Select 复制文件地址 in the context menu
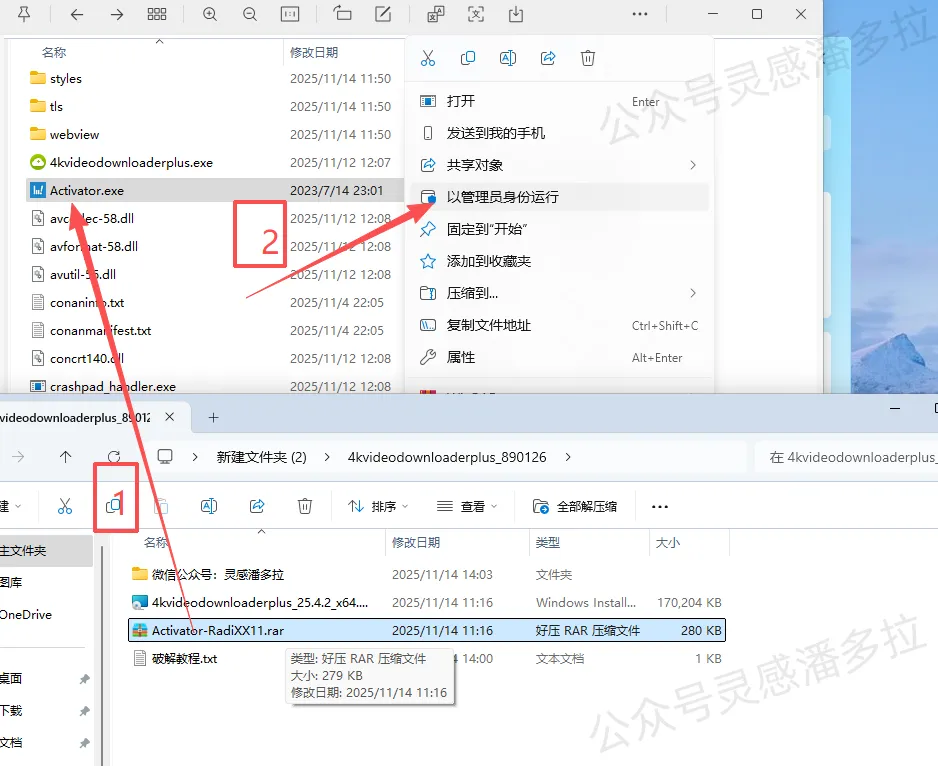Screen dimensions: 938x766 pos(559,326)
